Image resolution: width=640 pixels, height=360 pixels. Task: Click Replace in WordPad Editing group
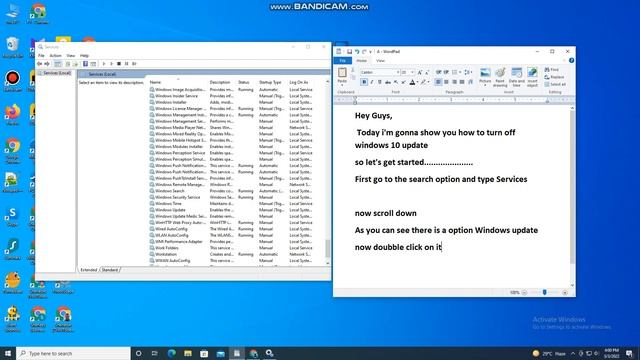click(554, 77)
